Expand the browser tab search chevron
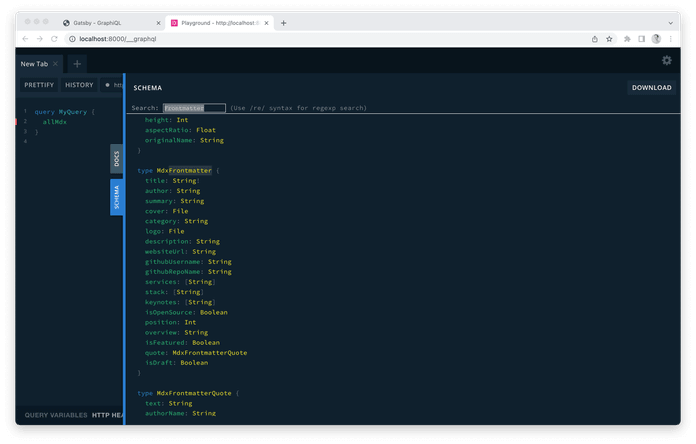 click(670, 22)
